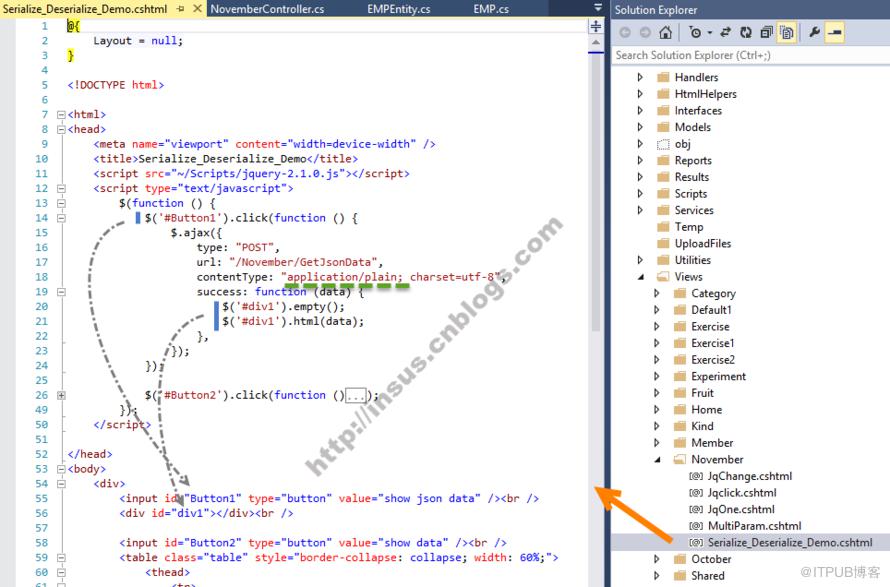Click the editor split window handle
Image resolution: width=890 pixels, height=587 pixels.
[595, 26]
